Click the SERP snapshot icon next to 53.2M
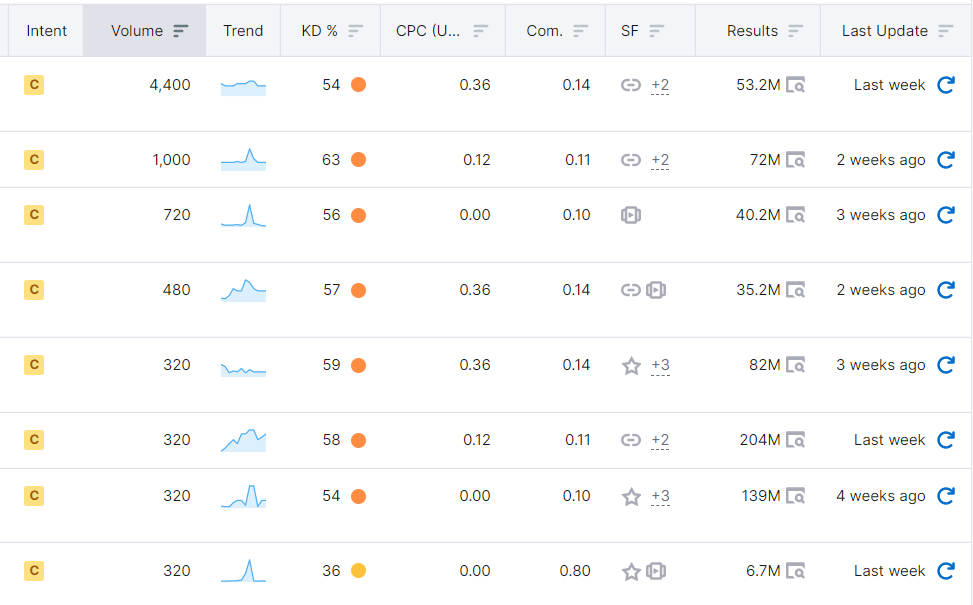Viewport: 973px width, 605px height. [x=795, y=85]
